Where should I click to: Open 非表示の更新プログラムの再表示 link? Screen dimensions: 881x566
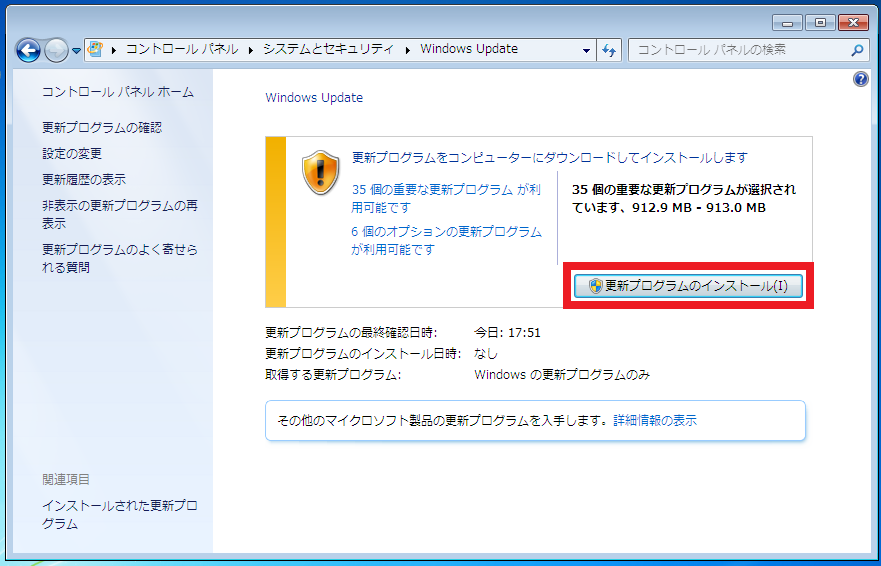(x=120, y=214)
